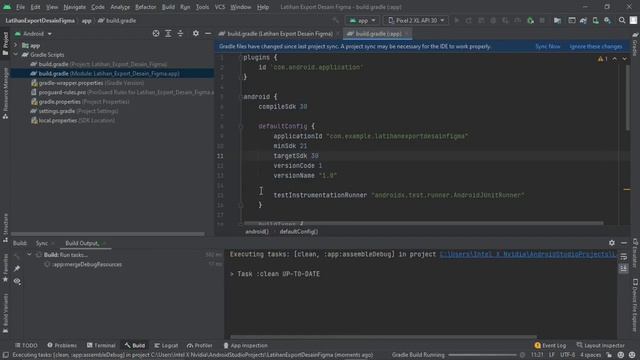Image resolution: width=640 pixels, height=360 pixels.
Task: Open the Device Manager toolbar icon
Action: pyautogui.click(x=596, y=20)
